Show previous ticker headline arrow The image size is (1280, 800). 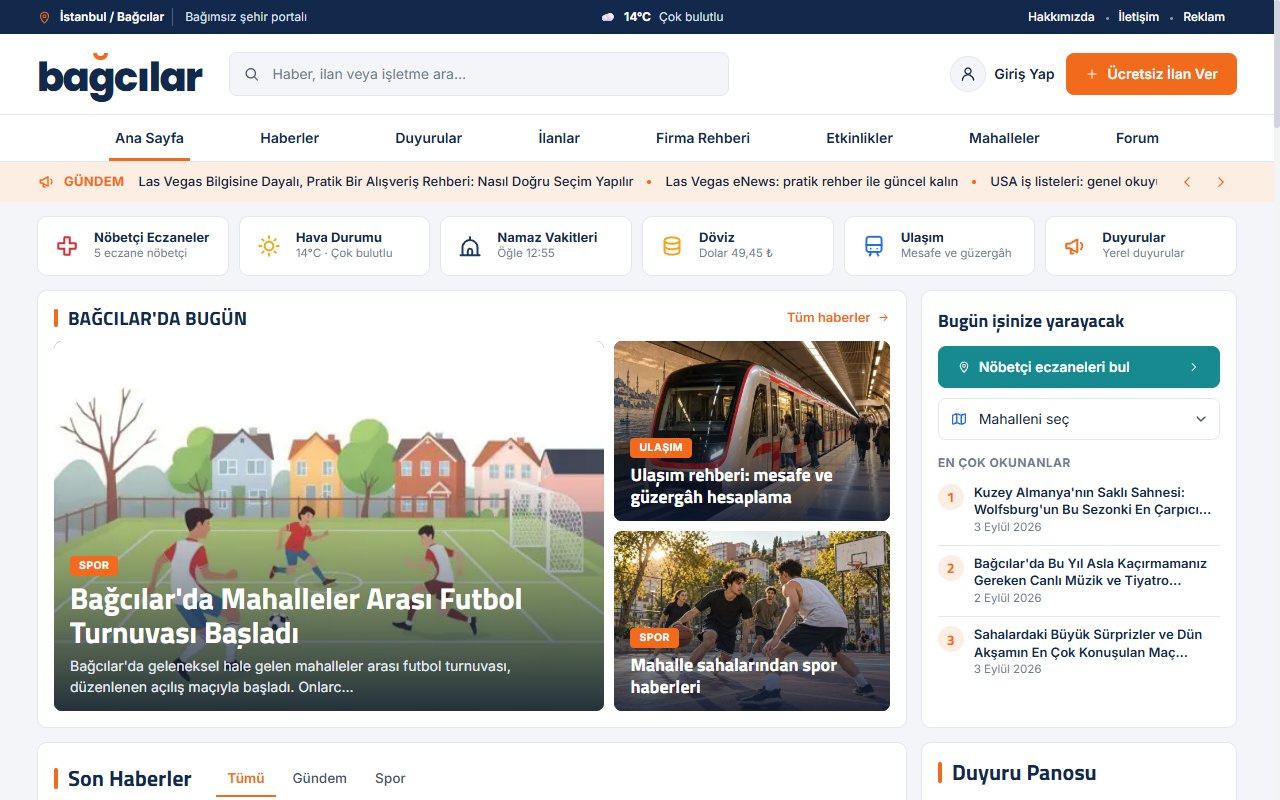[x=1187, y=182]
